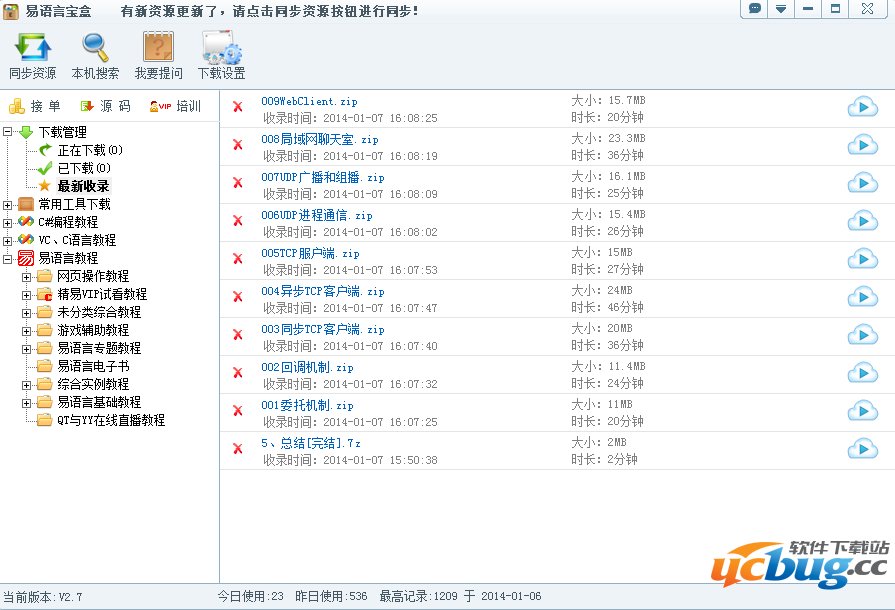Open 本机搜索 local search tool

click(x=95, y=55)
